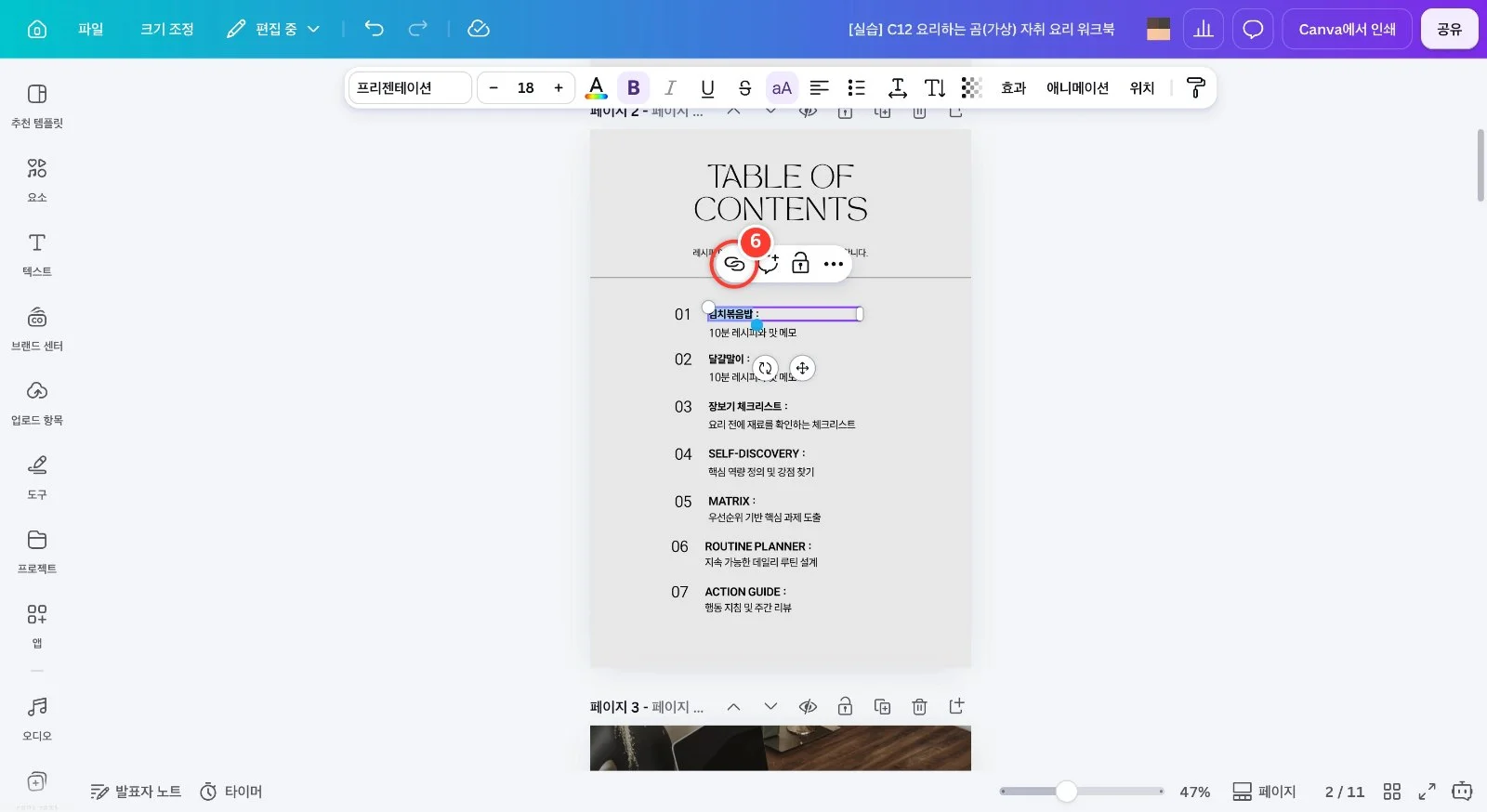1487x812 pixels.
Task: Toggle strikethrough formatting
Action: (x=744, y=88)
